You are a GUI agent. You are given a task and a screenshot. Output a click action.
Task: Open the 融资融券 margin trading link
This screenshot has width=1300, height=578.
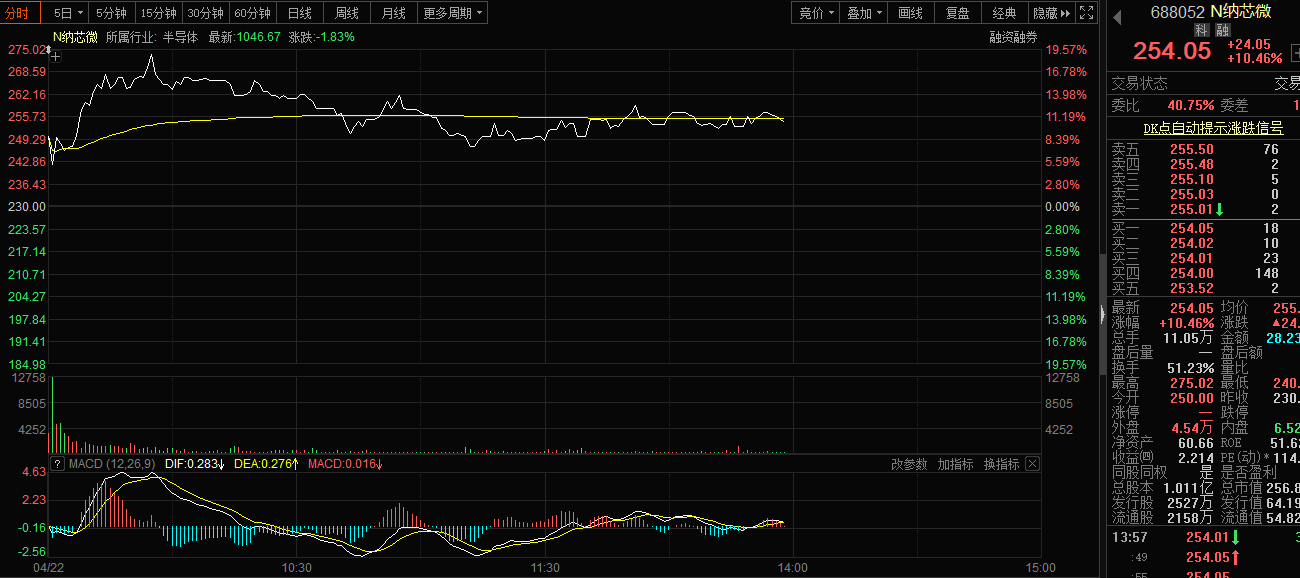[1013, 36]
